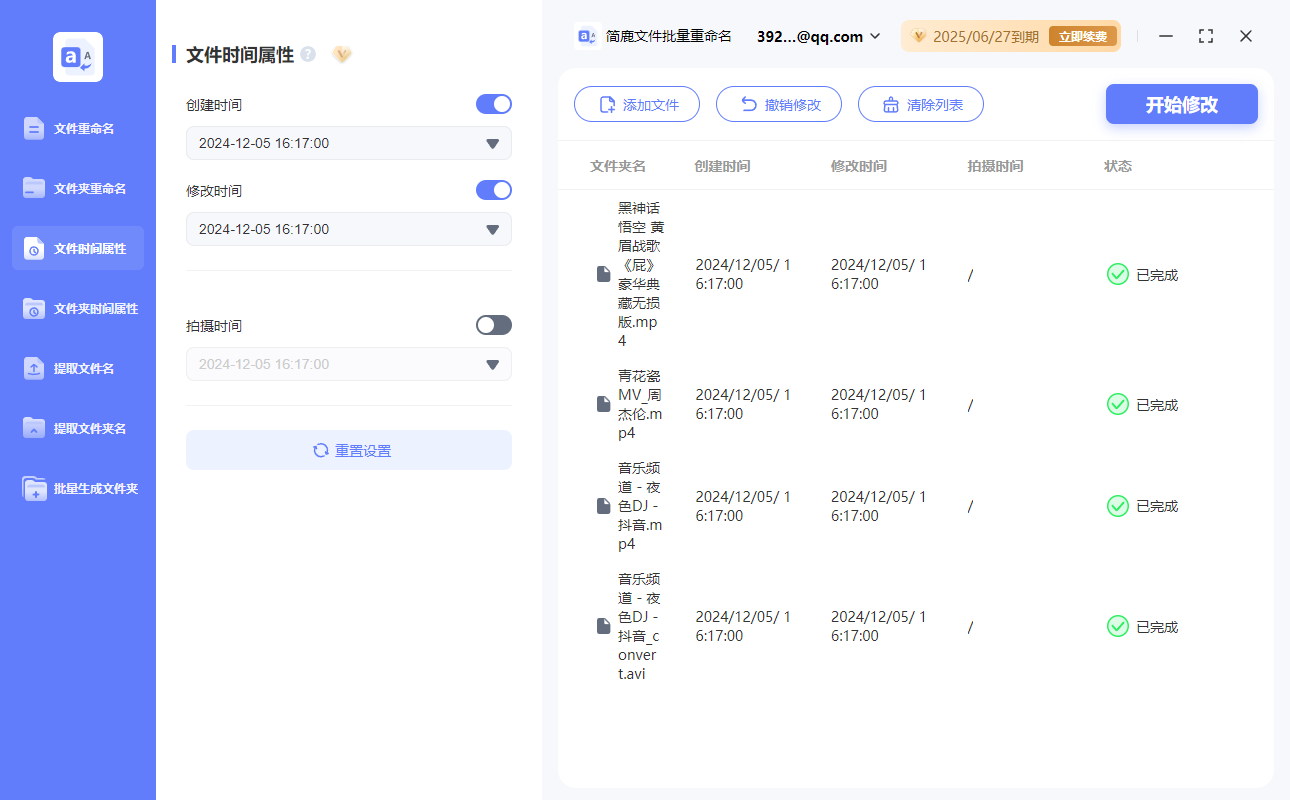Click the VIP crown icon near the title
The image size is (1290, 800).
coord(342,55)
